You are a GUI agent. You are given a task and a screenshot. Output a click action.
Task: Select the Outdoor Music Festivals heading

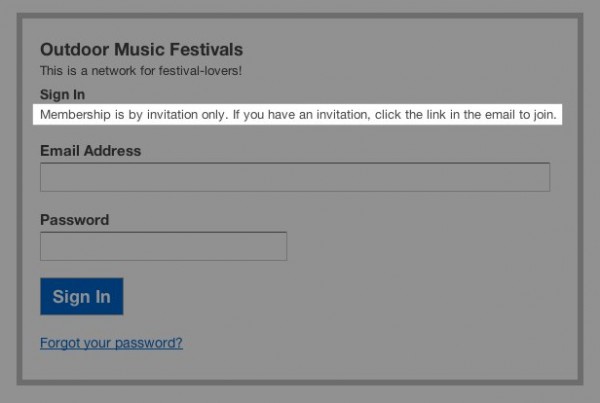142,49
